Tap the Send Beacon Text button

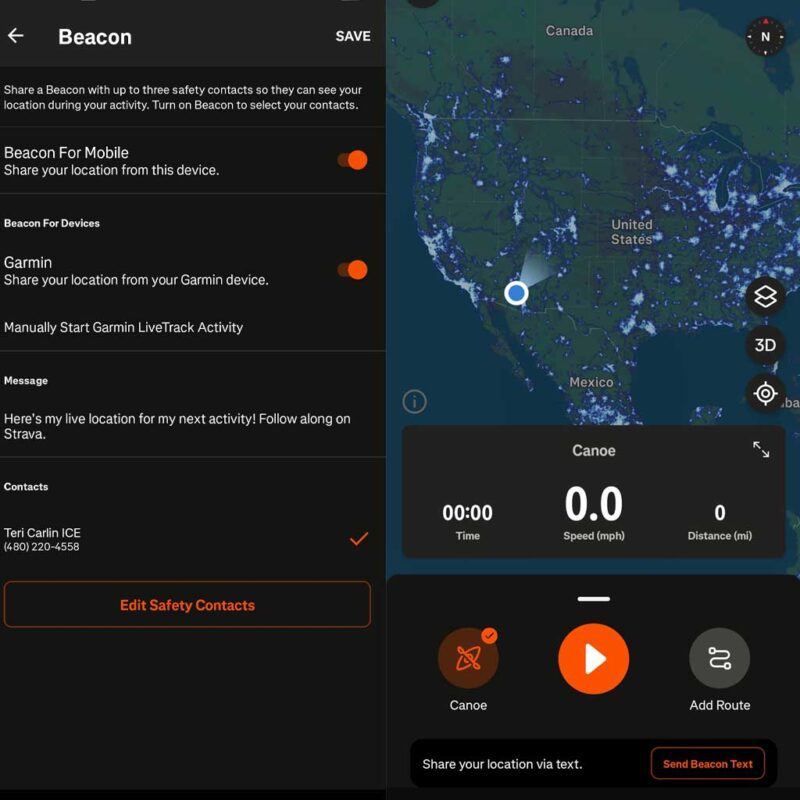click(707, 764)
